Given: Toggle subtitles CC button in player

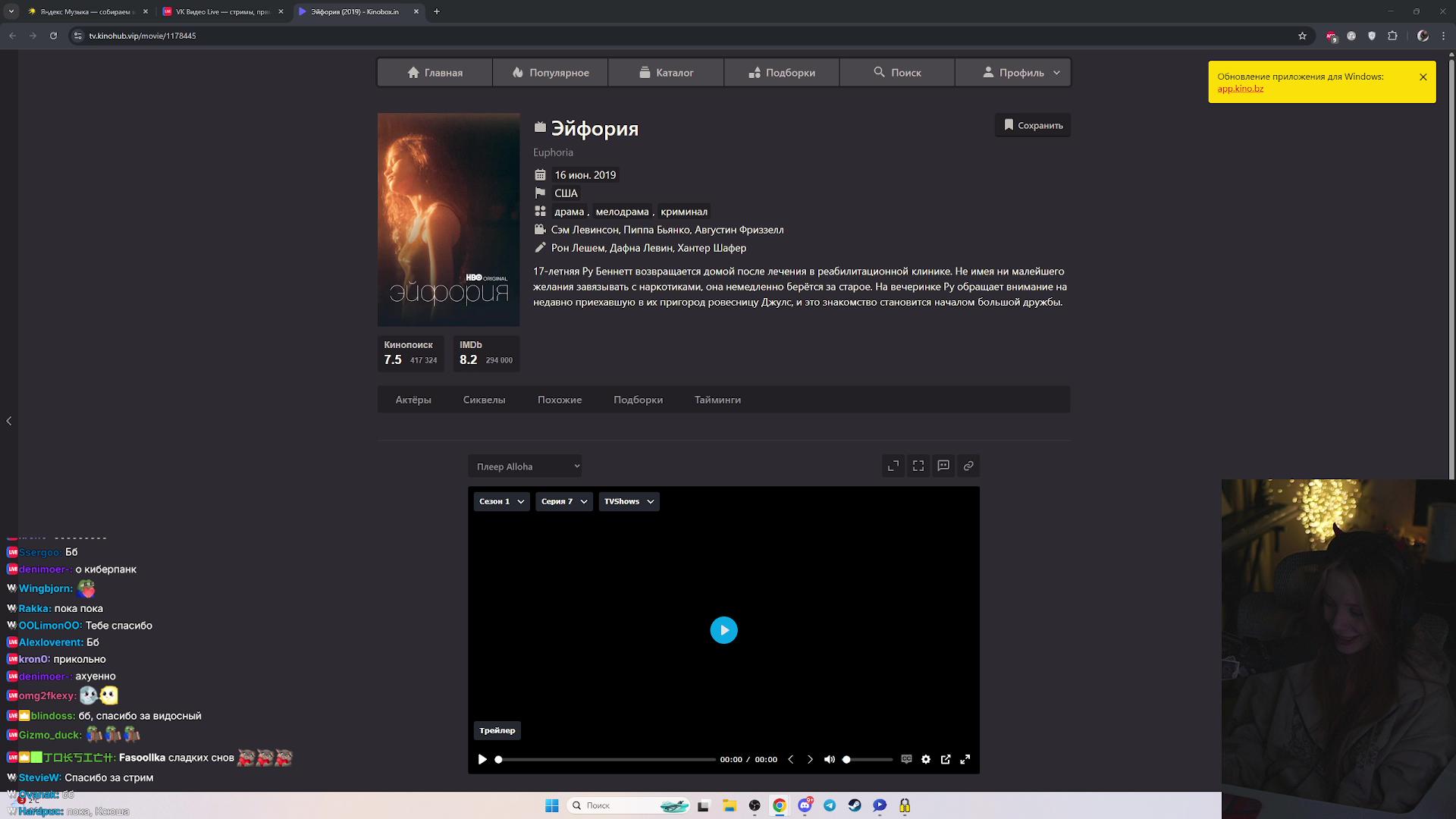Looking at the screenshot, I should 906,759.
